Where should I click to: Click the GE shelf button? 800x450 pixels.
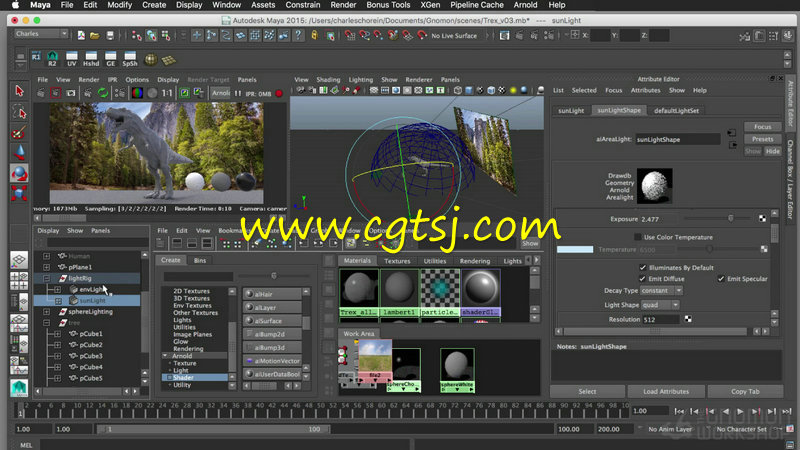coord(111,59)
